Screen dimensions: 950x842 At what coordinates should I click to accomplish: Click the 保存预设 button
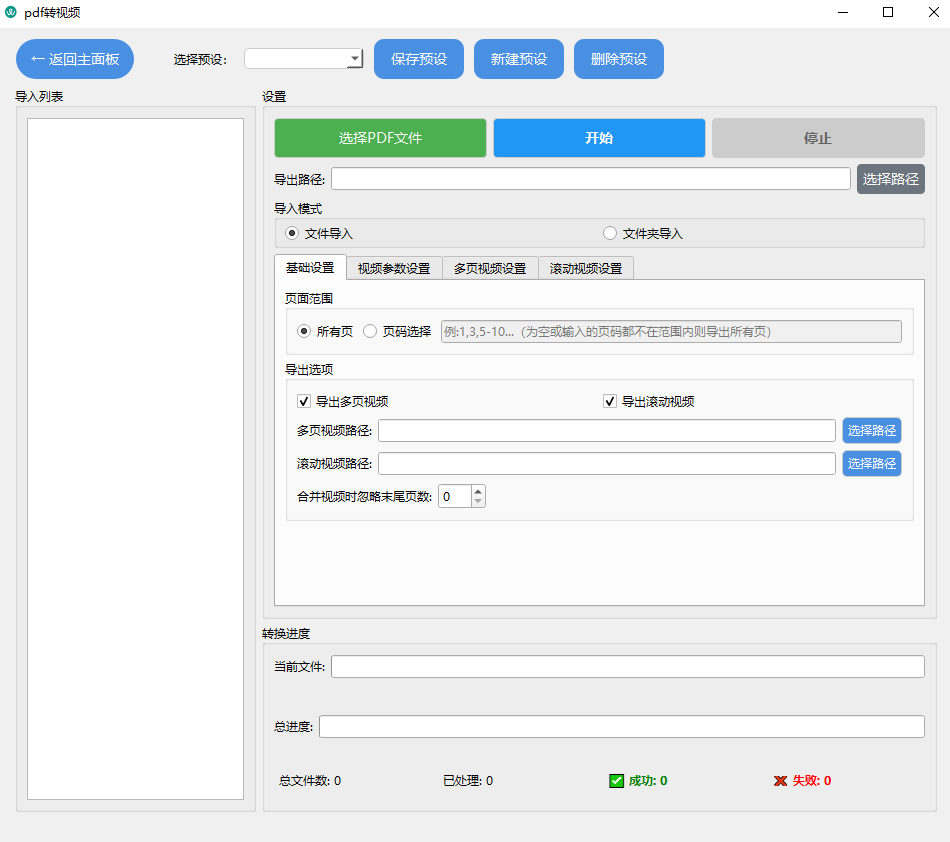click(419, 59)
